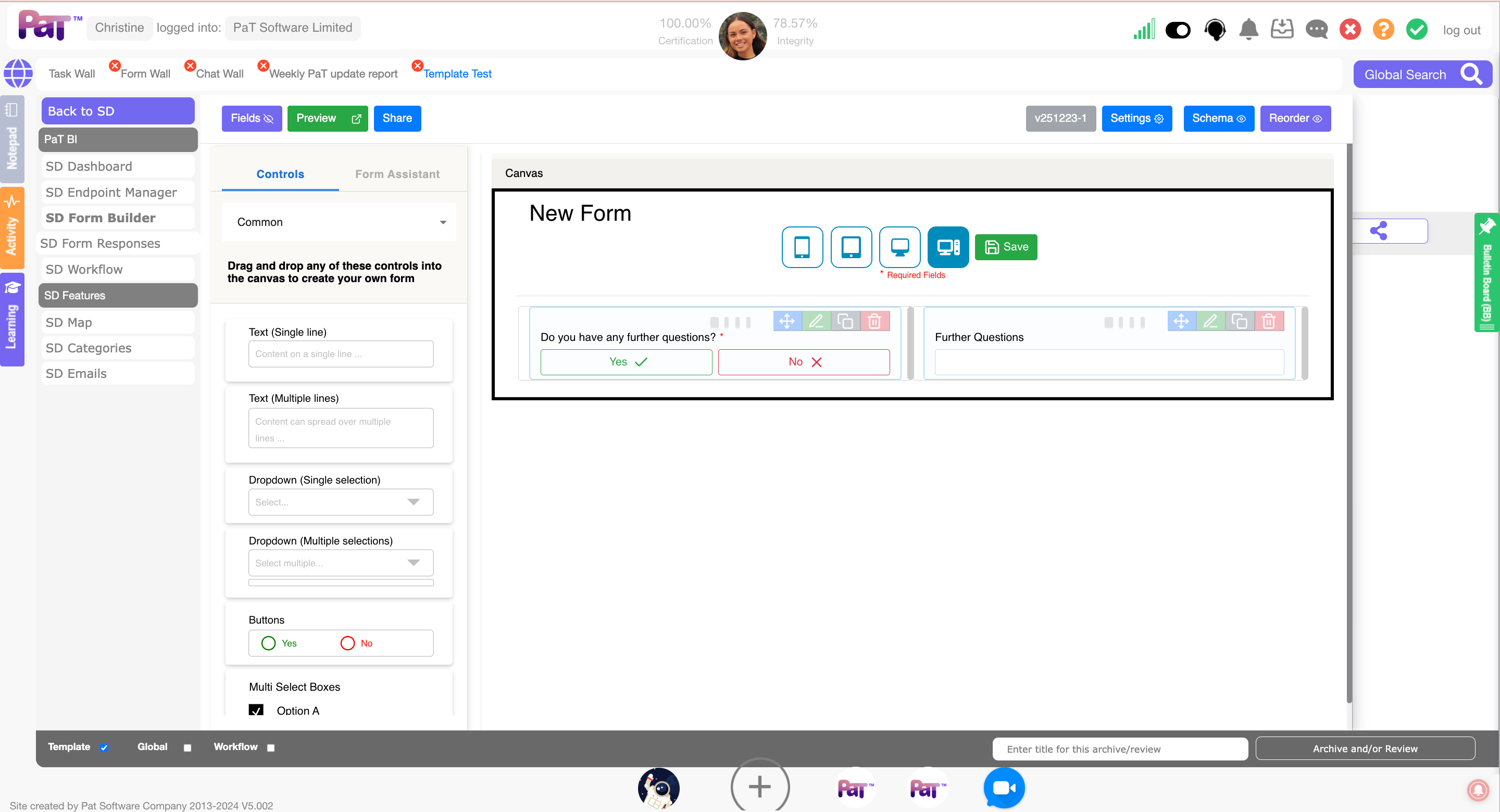Click the archive/review title input field
The height and width of the screenshot is (812, 1500).
(x=1119, y=748)
